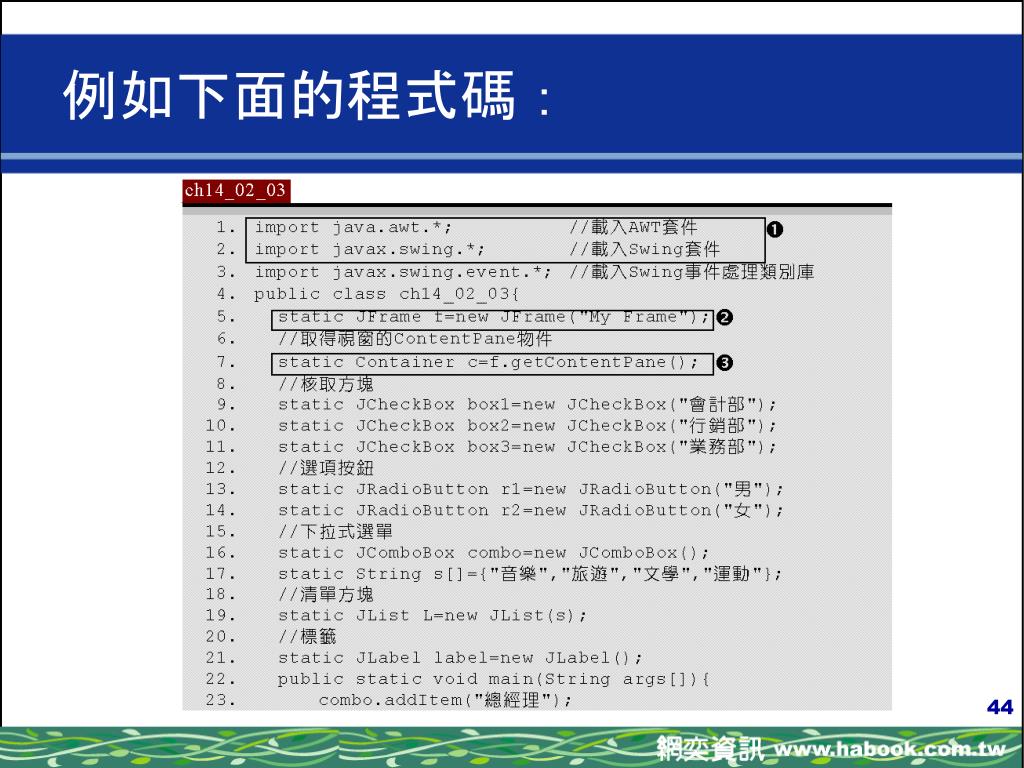This screenshot has width=1024, height=768.
Task: Select the comment //載入Swing事件處理類別庫
Action: 691,272
